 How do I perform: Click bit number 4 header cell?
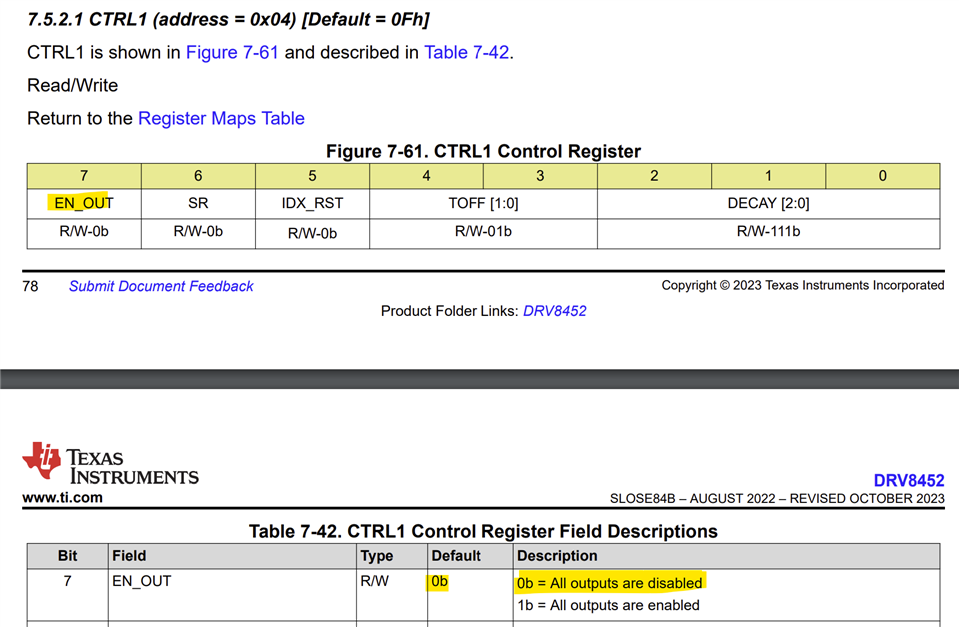pyautogui.click(x=426, y=176)
